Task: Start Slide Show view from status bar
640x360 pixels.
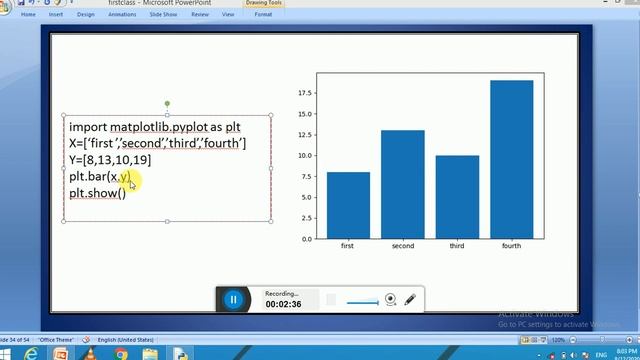Action: [x=543, y=340]
